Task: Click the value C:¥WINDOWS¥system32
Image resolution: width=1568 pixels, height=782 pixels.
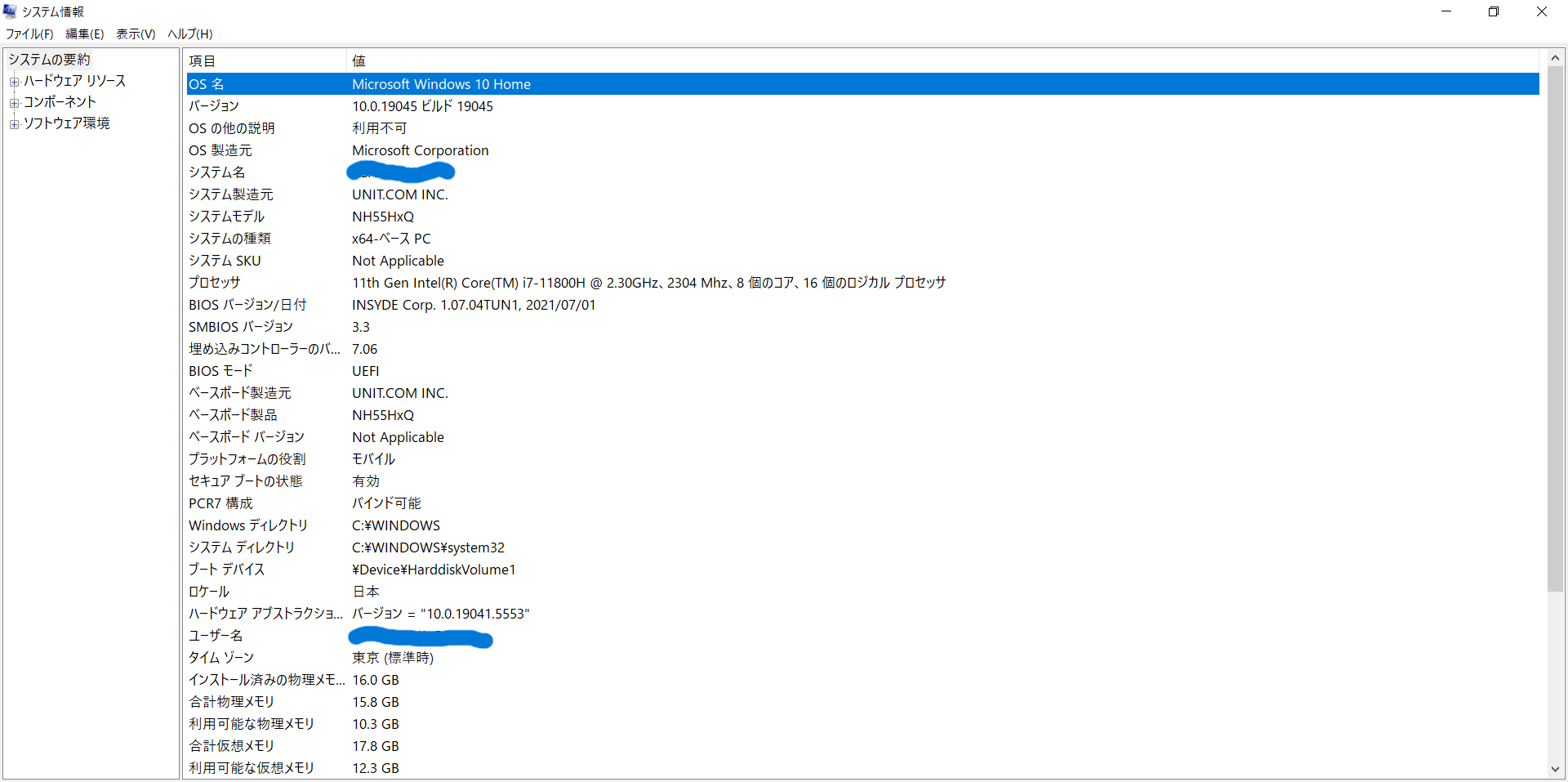Action: [428, 547]
